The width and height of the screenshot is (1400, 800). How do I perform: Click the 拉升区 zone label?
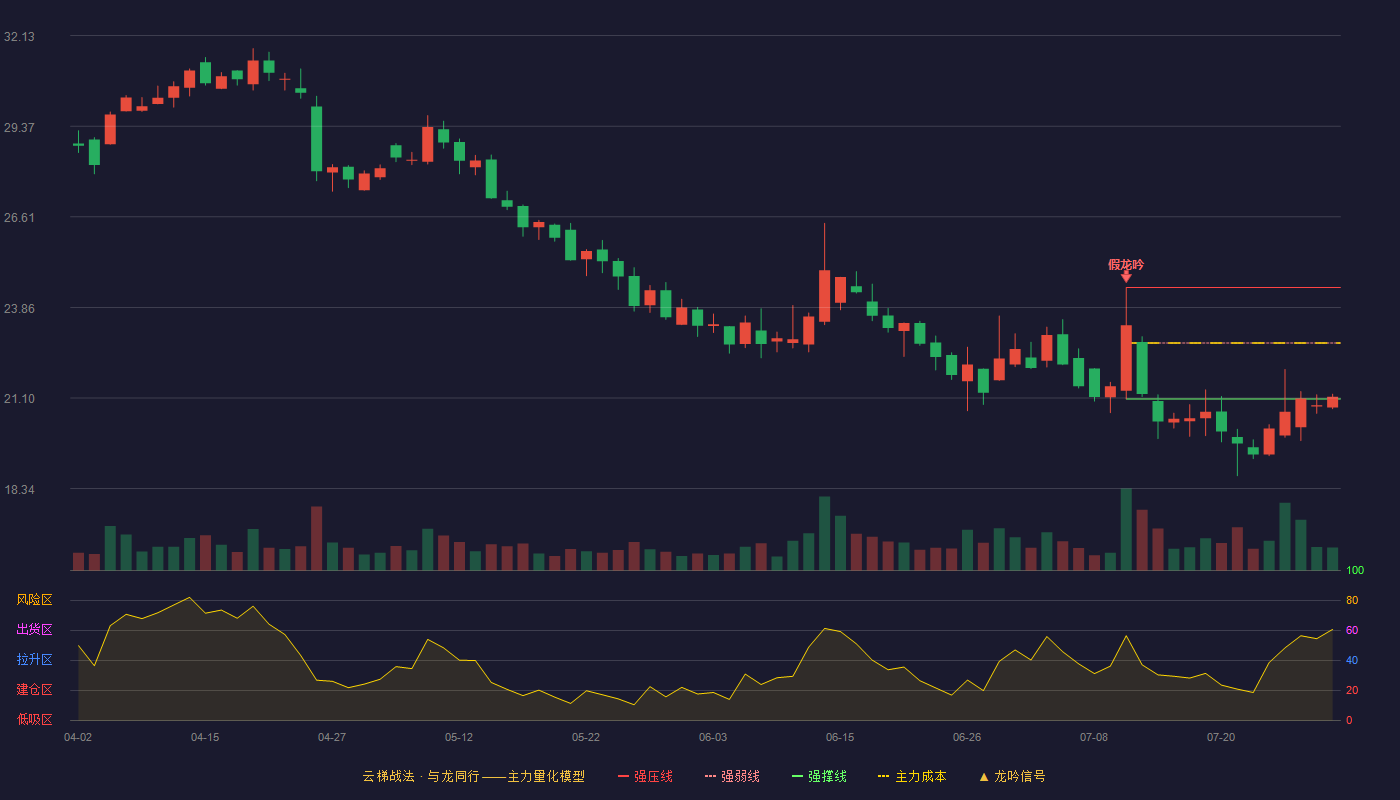click(34, 660)
